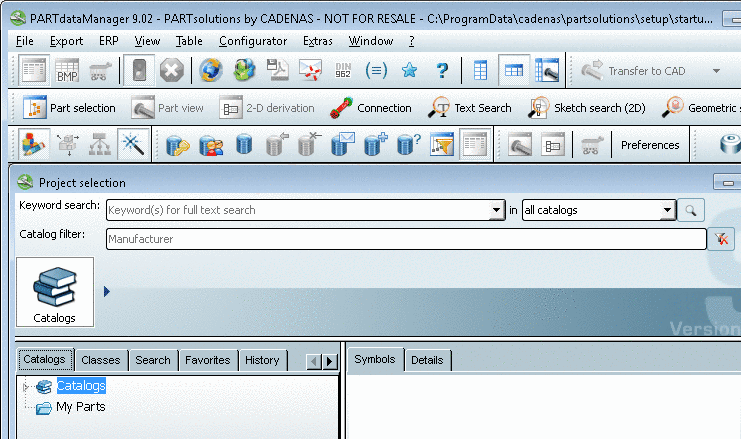
Task: Click the tab scroll right arrow
Action: pyautogui.click(x=330, y=362)
